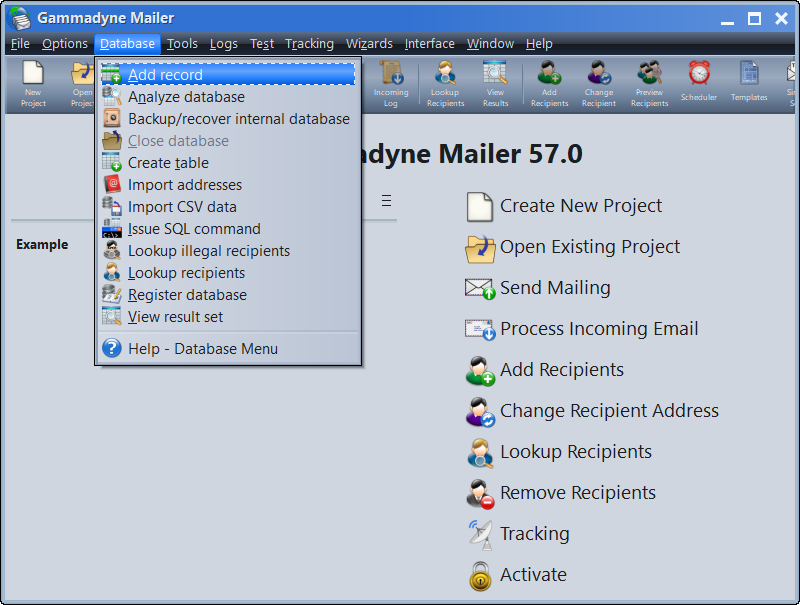Click the Gammadyne Mailer title bar app icon
The image size is (800, 605).
click(x=20, y=18)
